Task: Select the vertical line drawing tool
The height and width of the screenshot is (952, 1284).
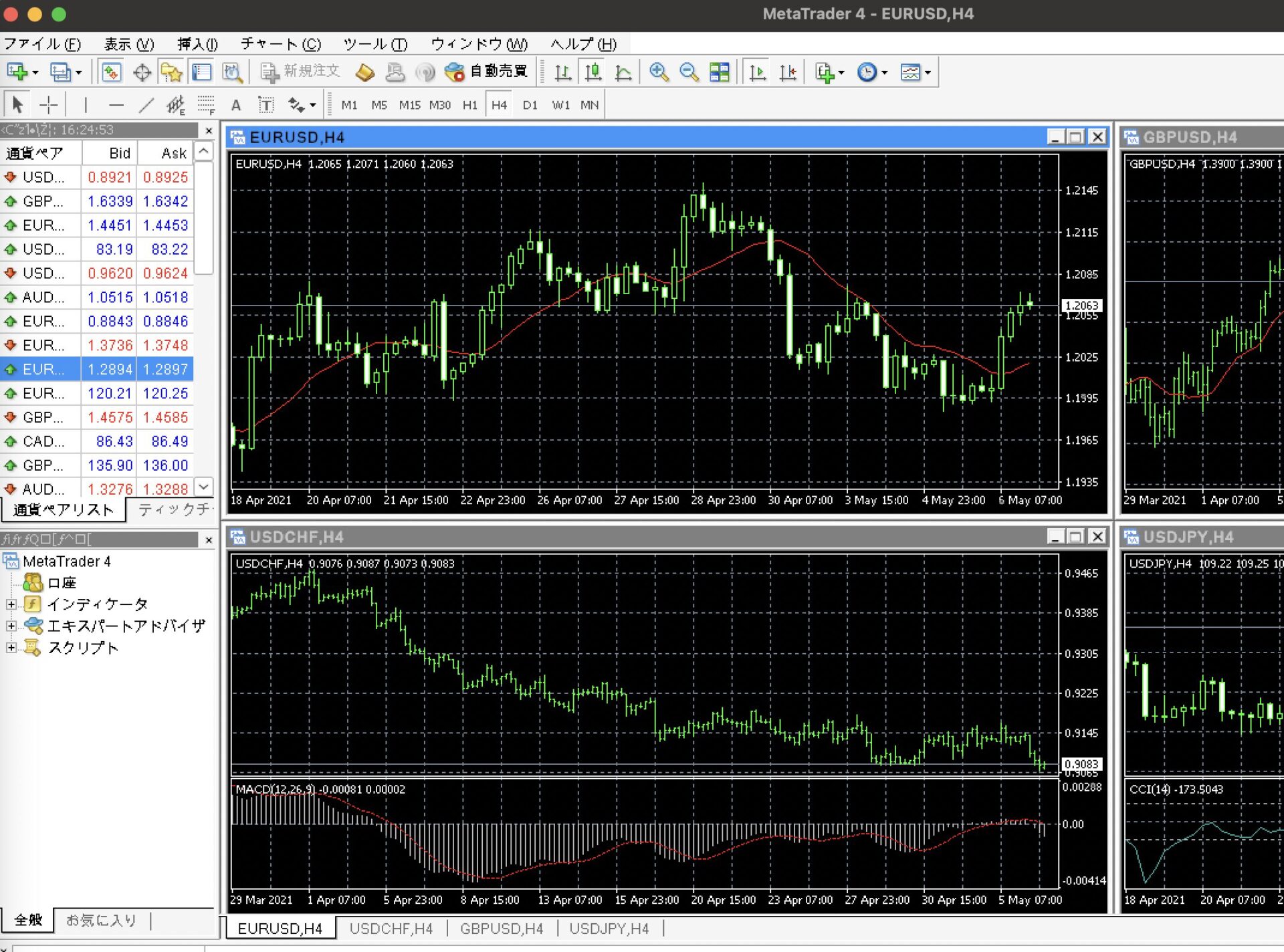Action: pos(86,105)
